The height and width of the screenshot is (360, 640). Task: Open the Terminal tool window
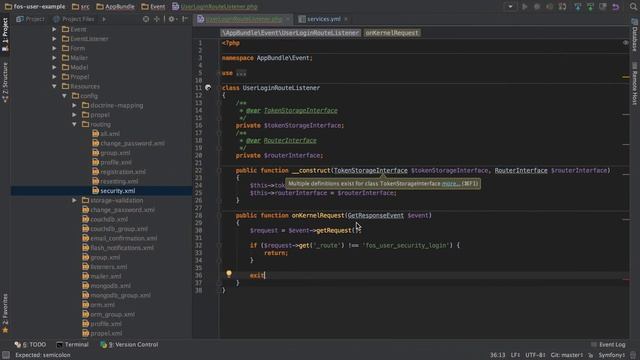73,344
